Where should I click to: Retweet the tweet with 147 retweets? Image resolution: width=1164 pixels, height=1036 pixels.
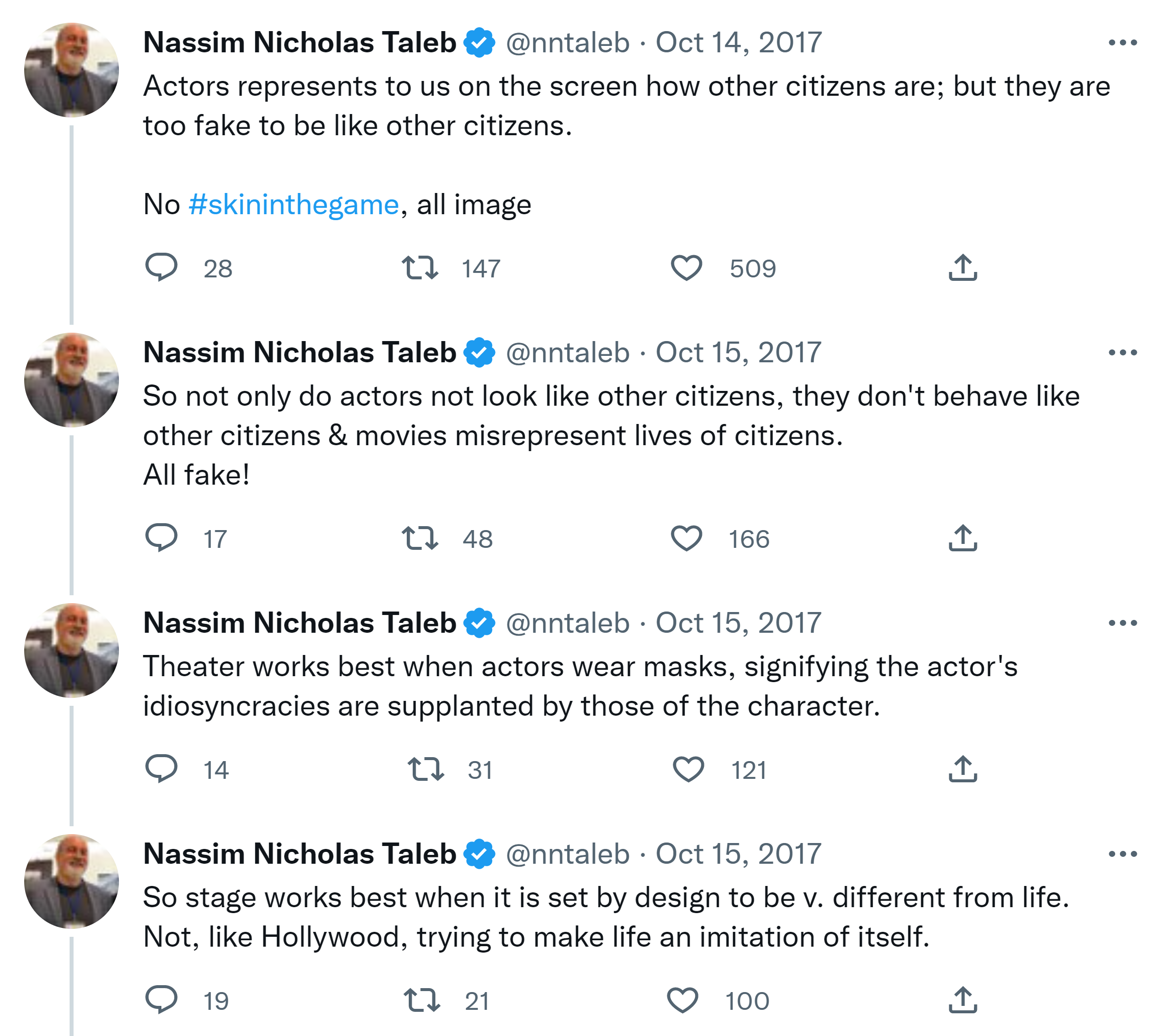420,268
